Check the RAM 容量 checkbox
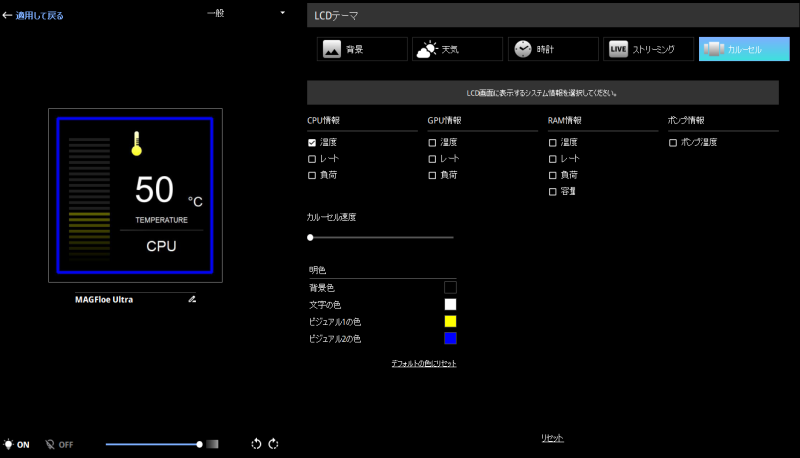The width and height of the screenshot is (800, 458). [553, 191]
